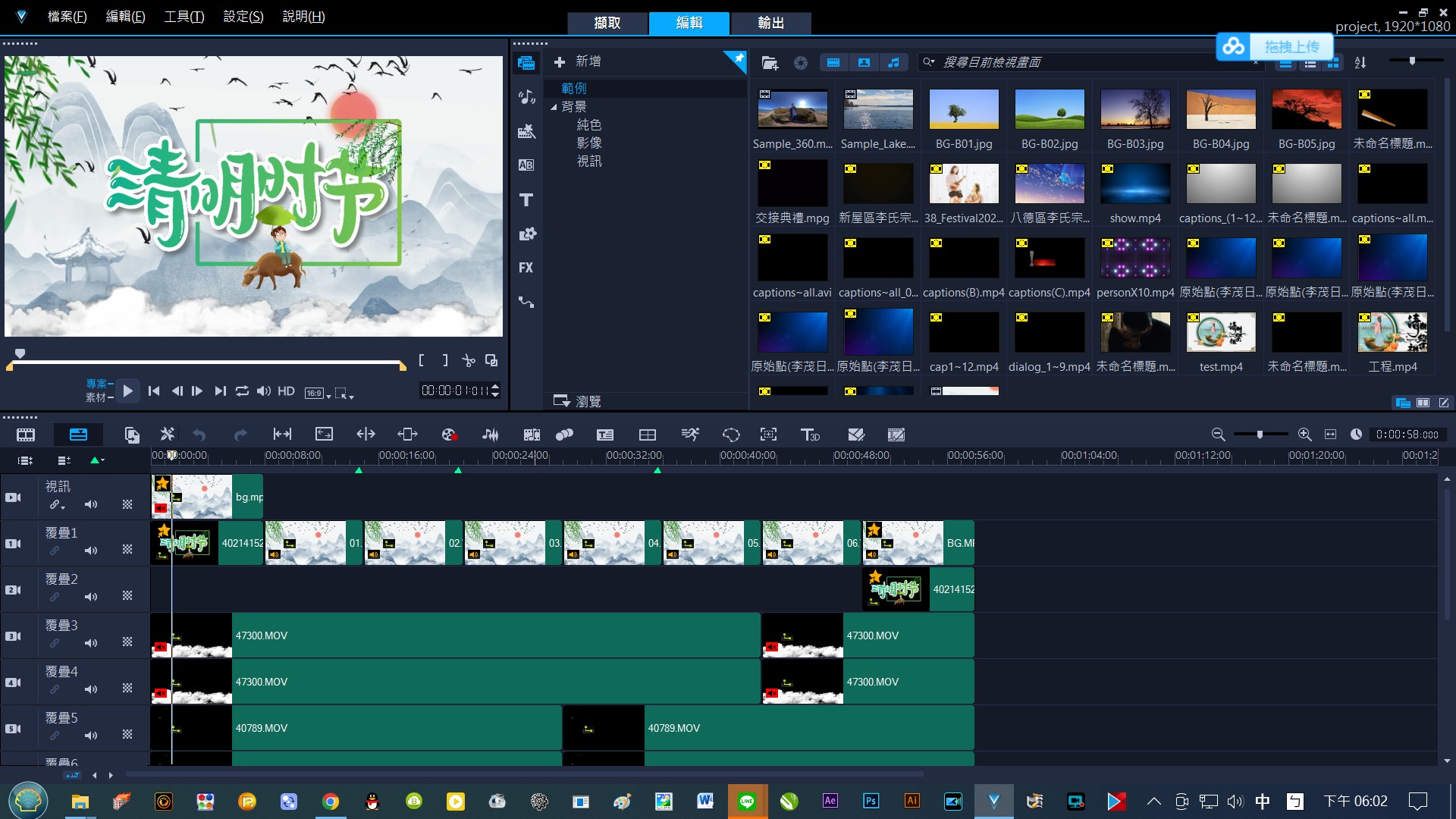The image size is (1456, 819).
Task: Open the Sound/Audio library panel
Action: [526, 97]
